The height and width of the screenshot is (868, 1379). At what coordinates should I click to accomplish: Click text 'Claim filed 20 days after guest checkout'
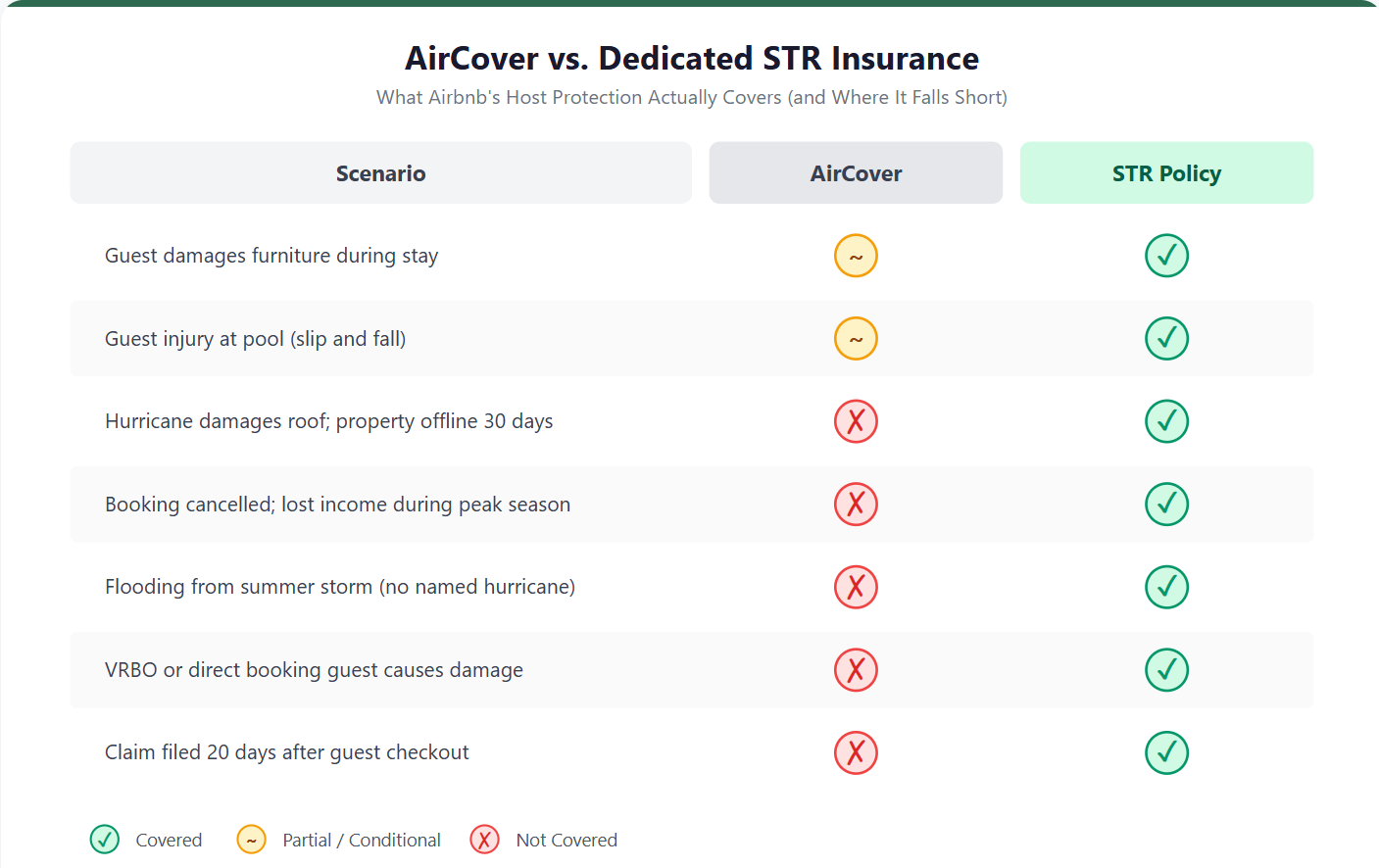286,752
